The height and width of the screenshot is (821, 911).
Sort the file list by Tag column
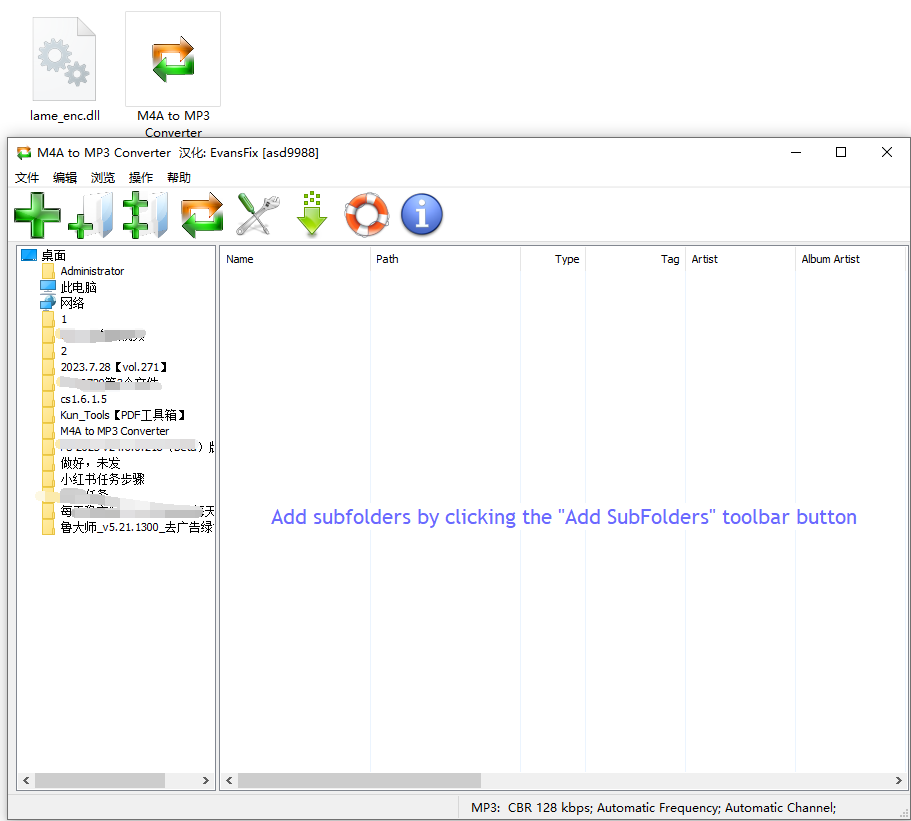pyautogui.click(x=636, y=259)
